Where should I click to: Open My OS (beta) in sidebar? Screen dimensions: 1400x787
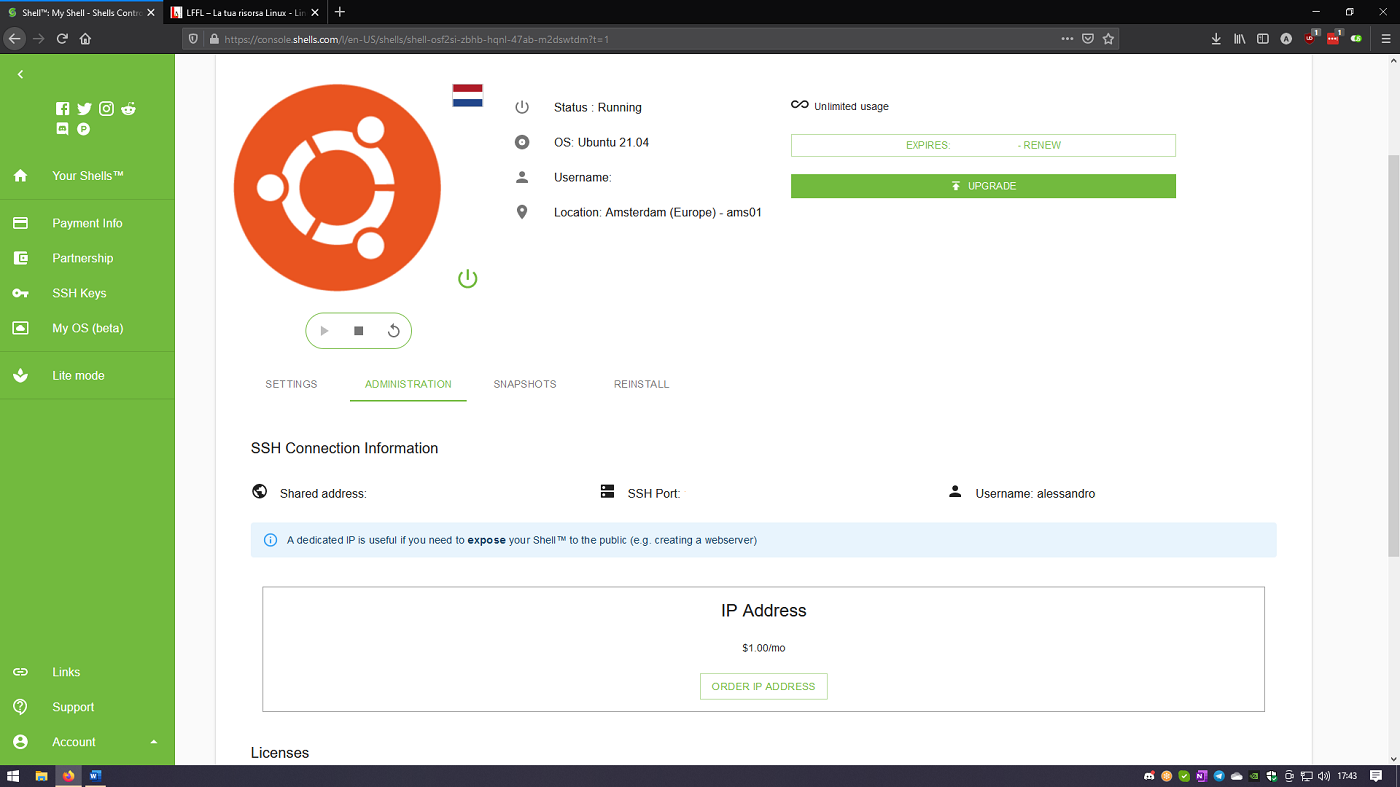click(x=87, y=328)
